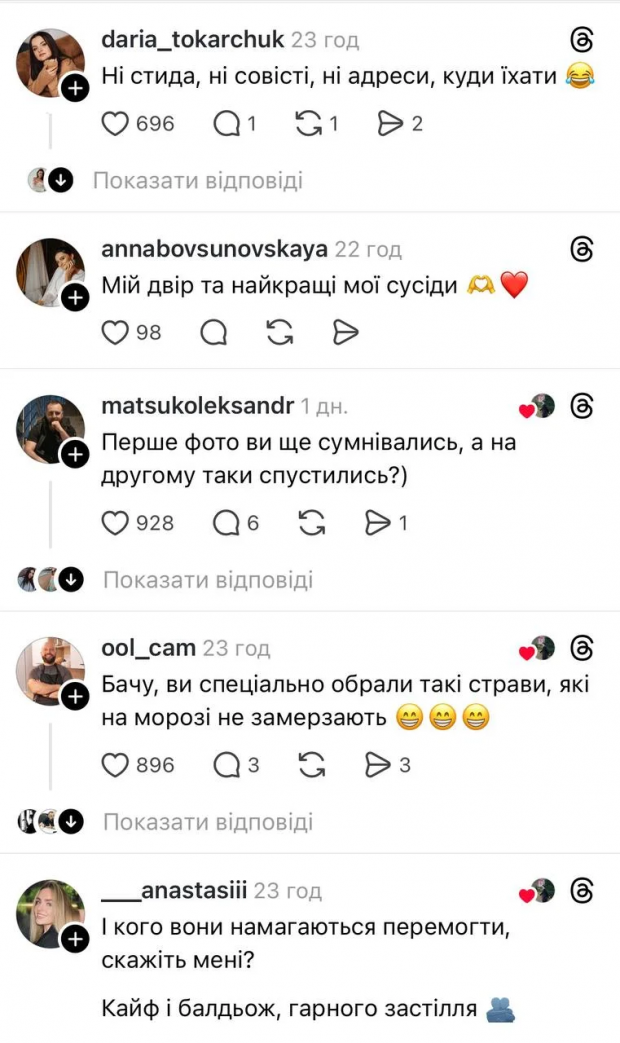Like annabovsunovskaya's comment with heart toggle
Image resolution: width=620 pixels, height=1043 pixels.
click(x=117, y=333)
